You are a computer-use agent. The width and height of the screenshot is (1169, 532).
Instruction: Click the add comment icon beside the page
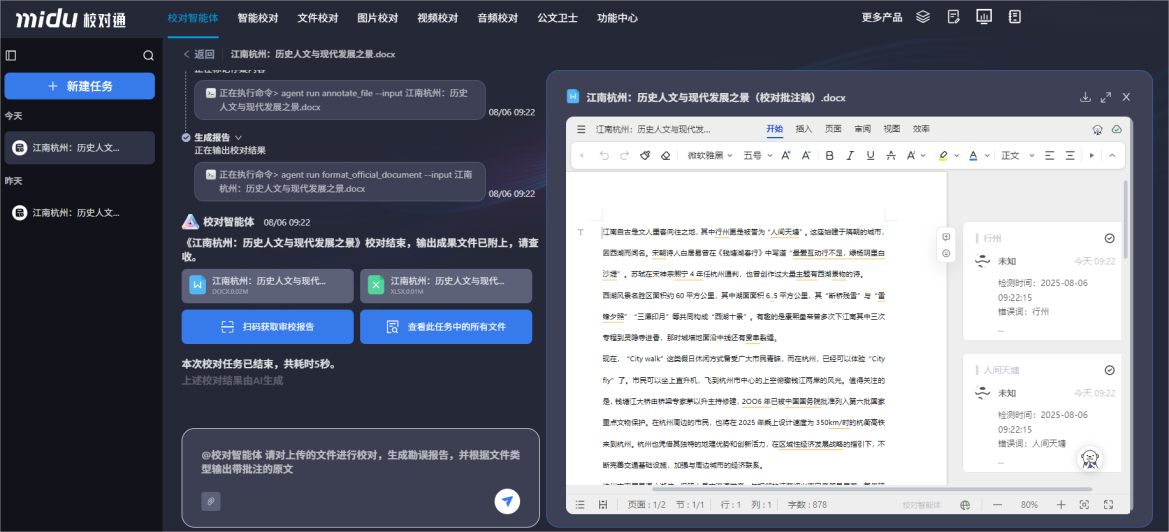(946, 237)
